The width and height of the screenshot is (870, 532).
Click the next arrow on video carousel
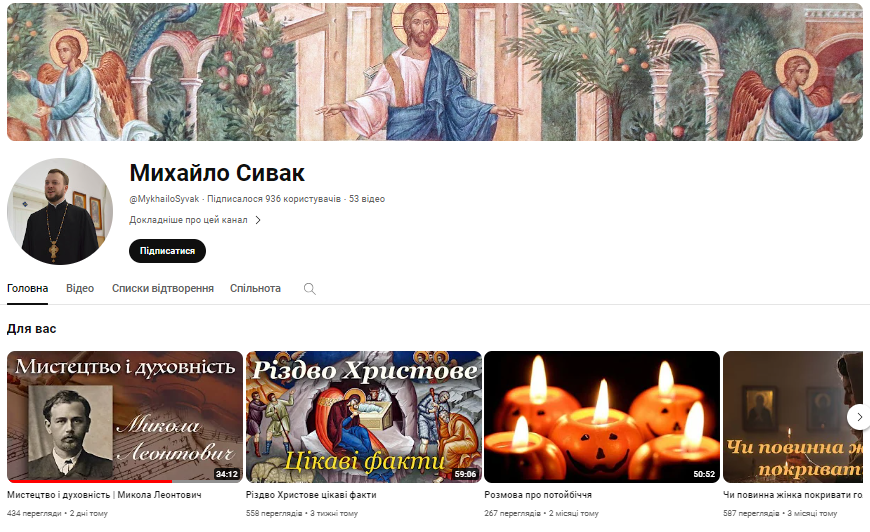pos(858,417)
